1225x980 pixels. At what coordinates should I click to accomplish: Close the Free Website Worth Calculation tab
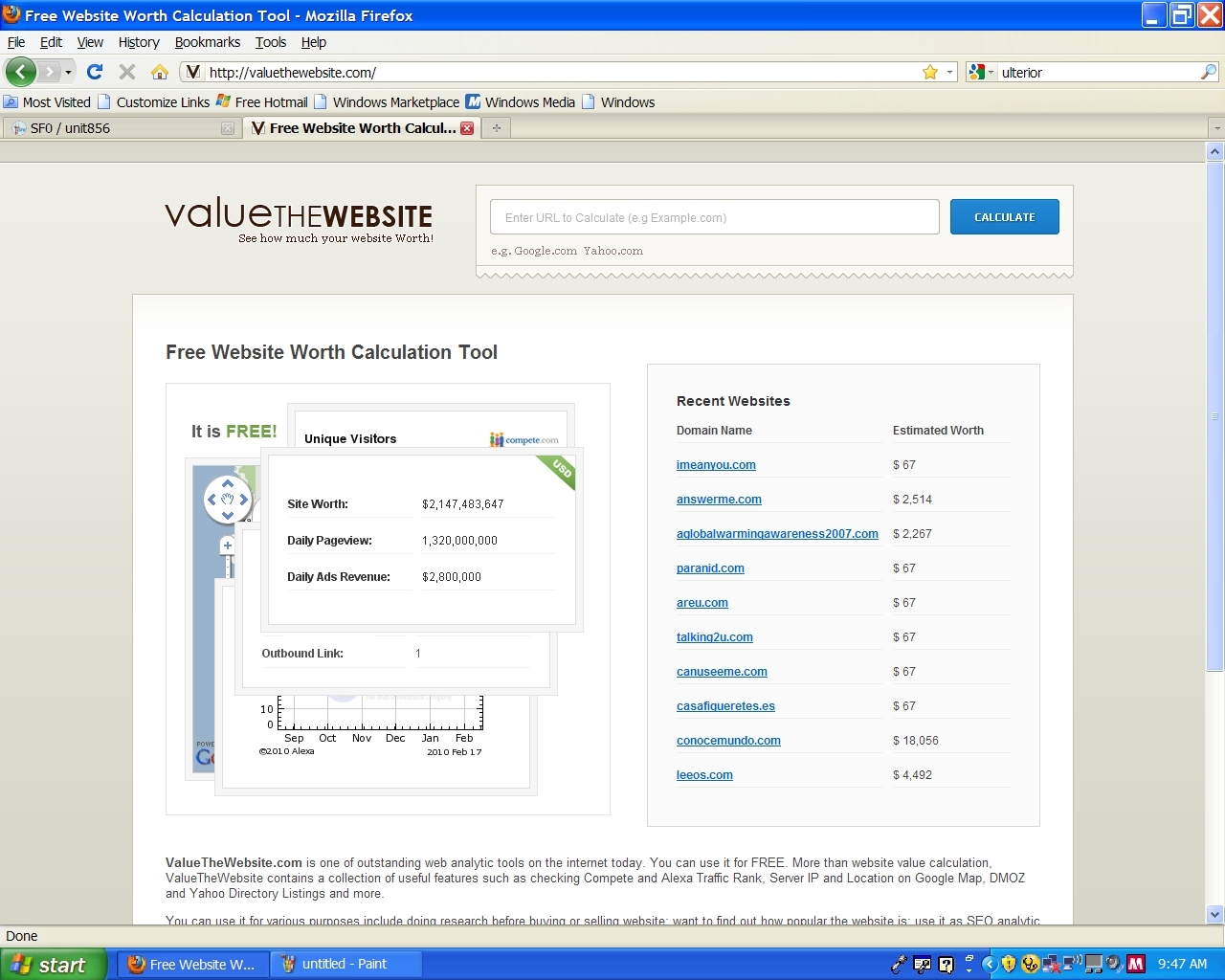pyautogui.click(x=467, y=128)
